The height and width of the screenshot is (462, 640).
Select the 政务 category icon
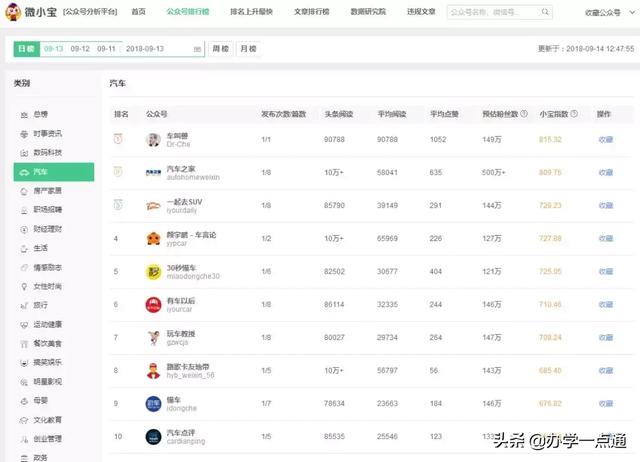24,458
